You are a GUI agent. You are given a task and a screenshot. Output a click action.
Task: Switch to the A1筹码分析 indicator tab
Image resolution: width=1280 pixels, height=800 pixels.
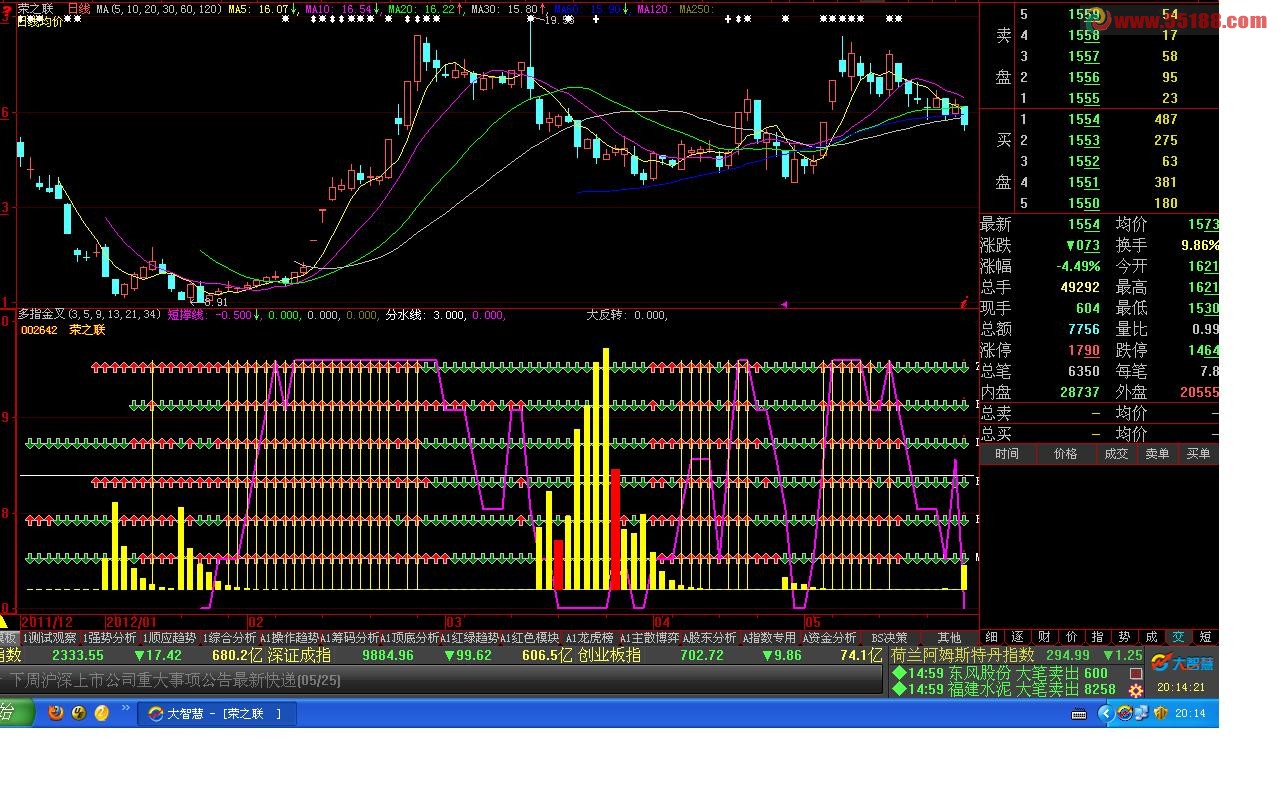pyautogui.click(x=350, y=638)
